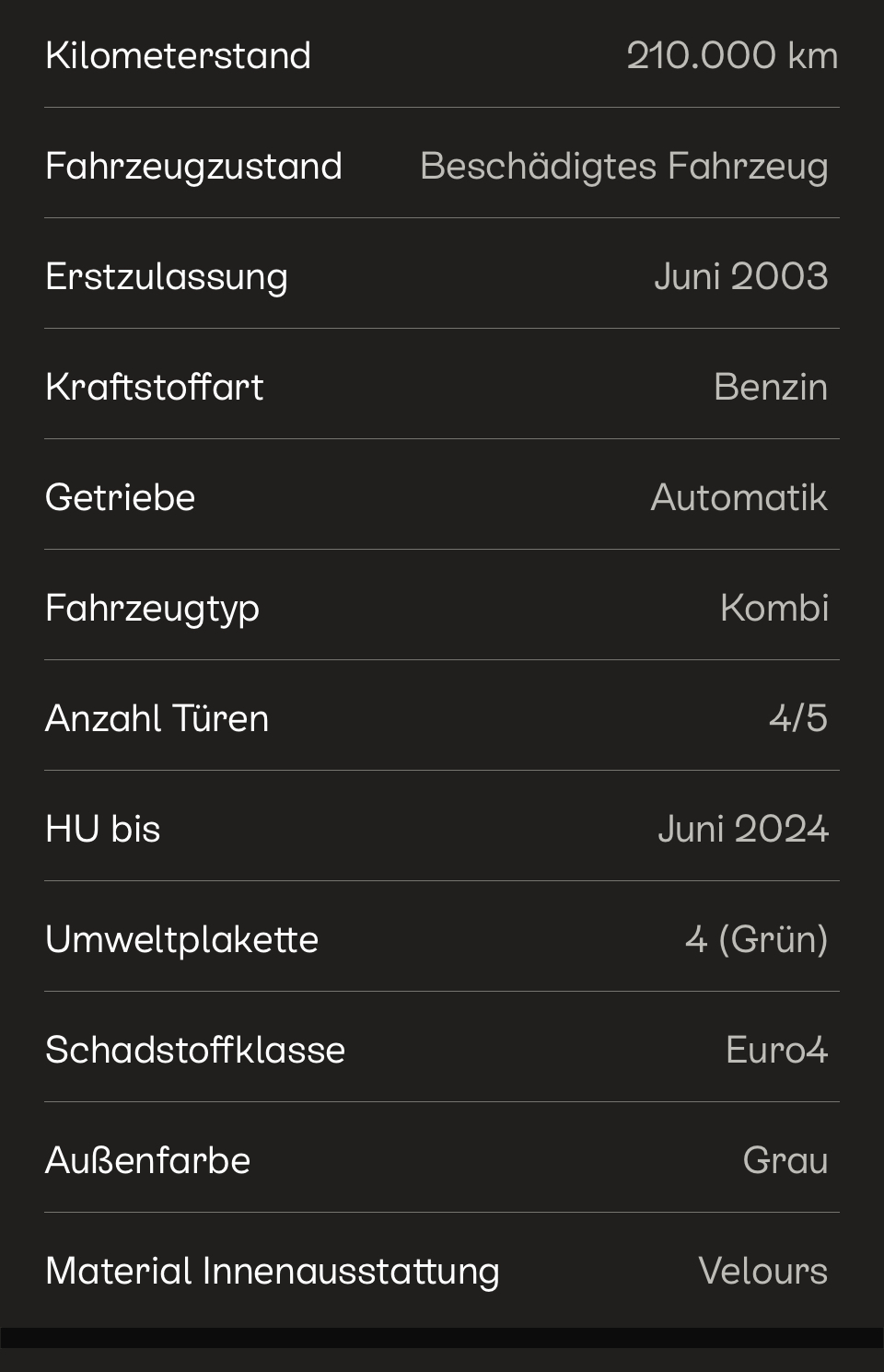Select the Kombi vehicle type value
This screenshot has width=884, height=1372.
773,609
